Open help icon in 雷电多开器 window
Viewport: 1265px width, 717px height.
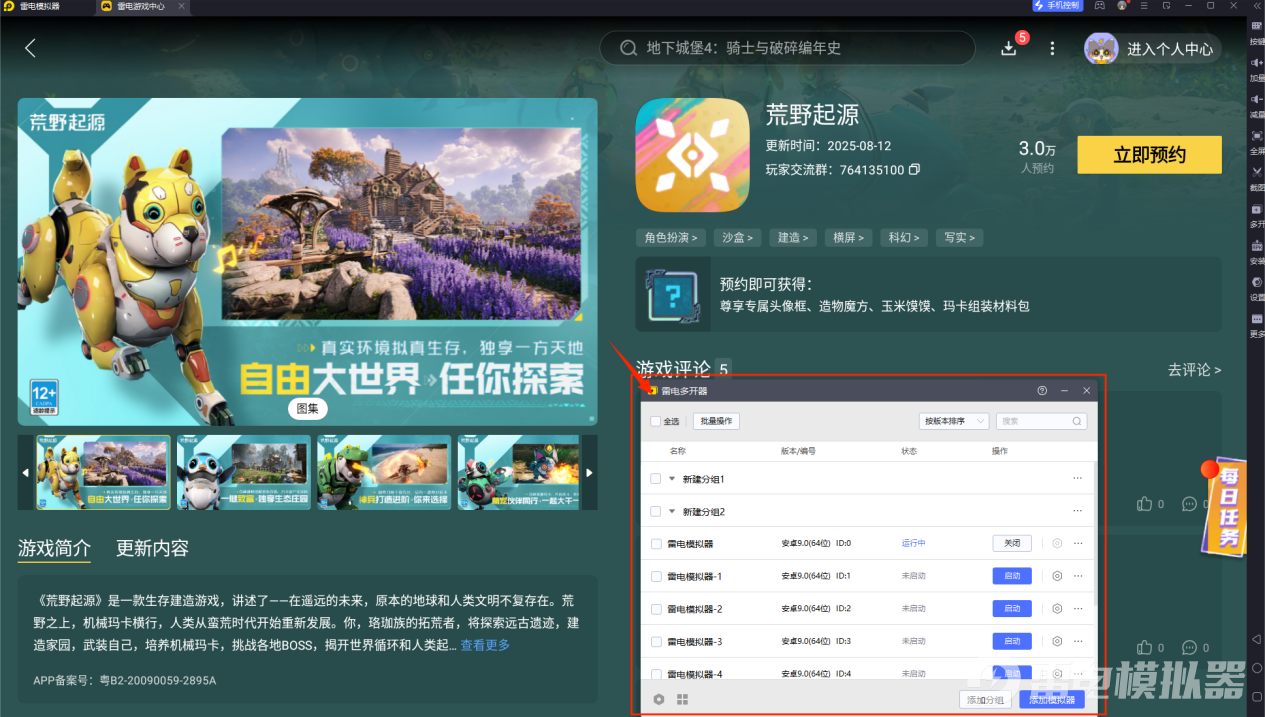click(1042, 391)
